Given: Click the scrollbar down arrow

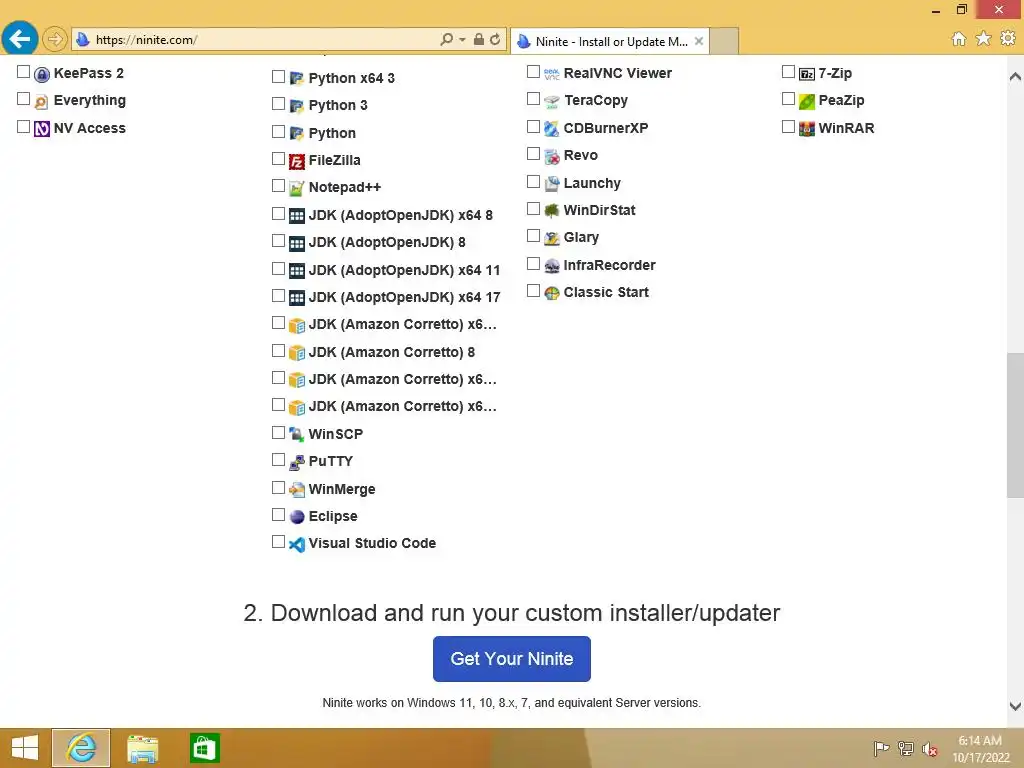Looking at the screenshot, I should (1015, 707).
